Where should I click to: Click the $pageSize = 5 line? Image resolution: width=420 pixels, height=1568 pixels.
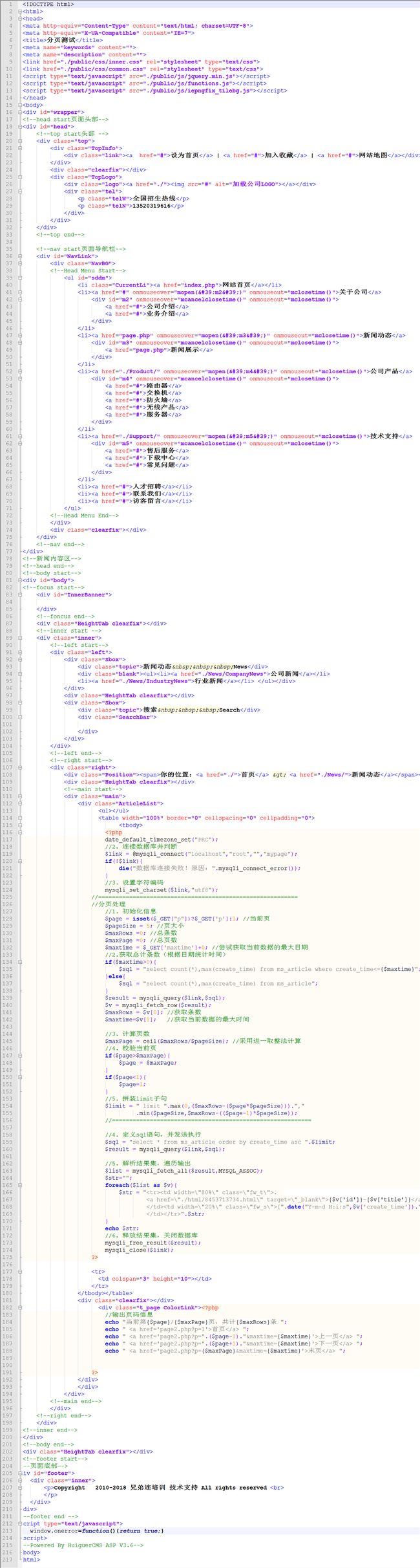[145, 926]
